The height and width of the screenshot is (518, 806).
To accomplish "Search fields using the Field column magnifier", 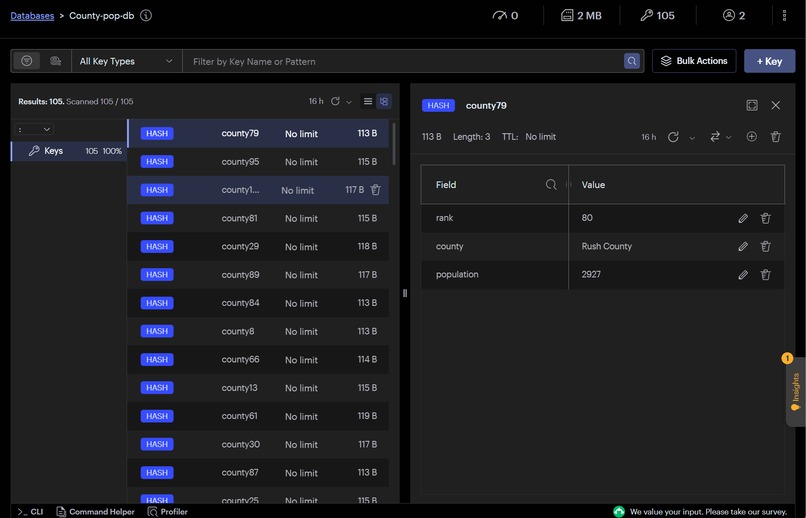I will [x=551, y=184].
